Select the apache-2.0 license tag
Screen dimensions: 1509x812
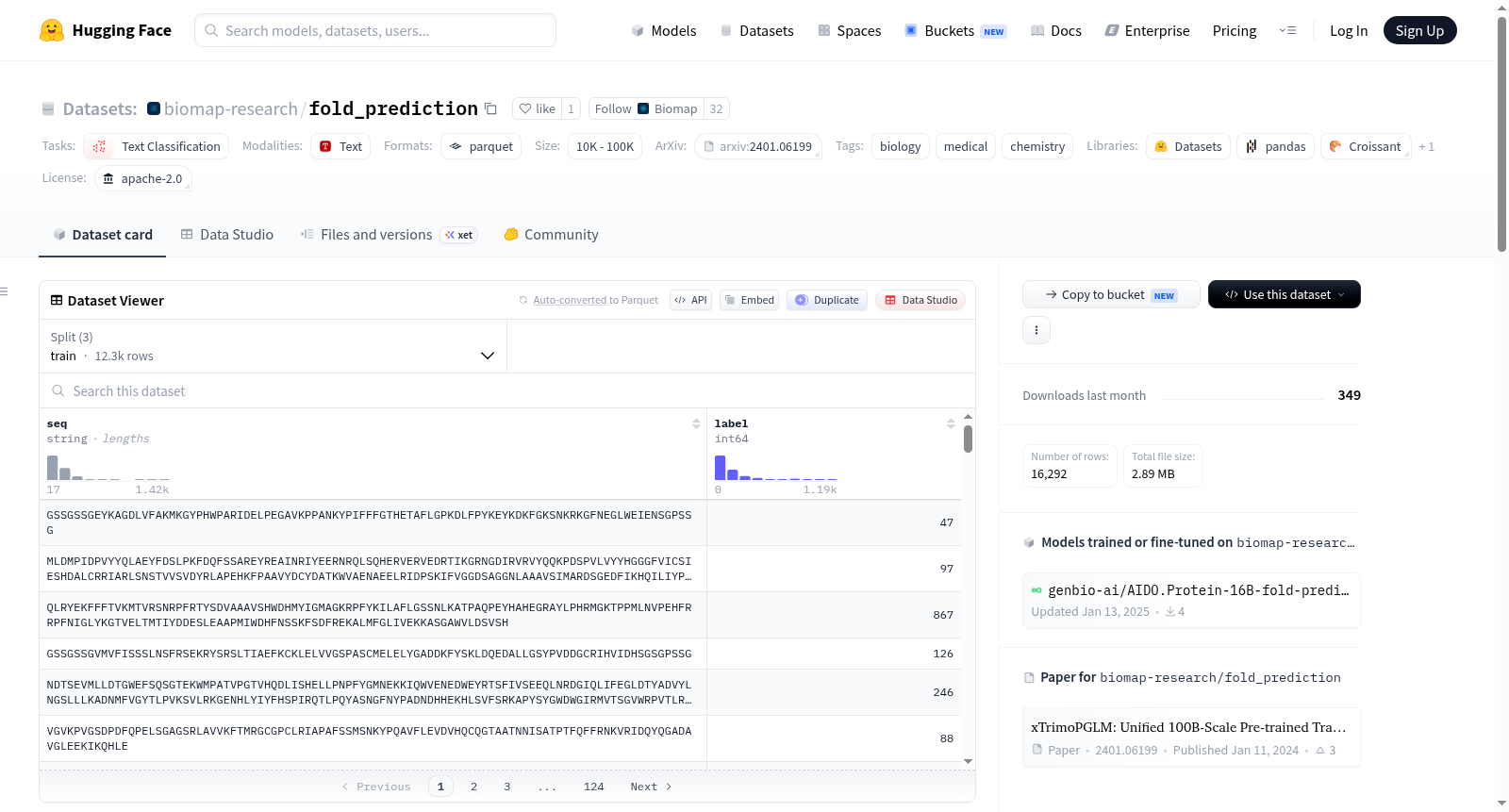click(x=143, y=178)
